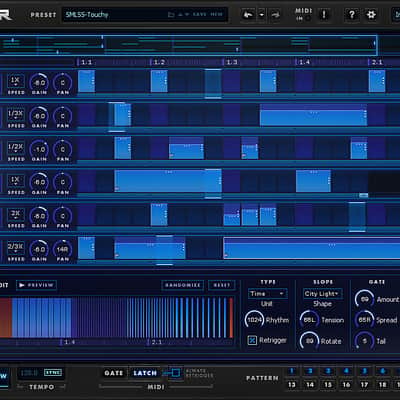
Task: Click gain knob on the 2X track
Action: [x=39, y=216]
